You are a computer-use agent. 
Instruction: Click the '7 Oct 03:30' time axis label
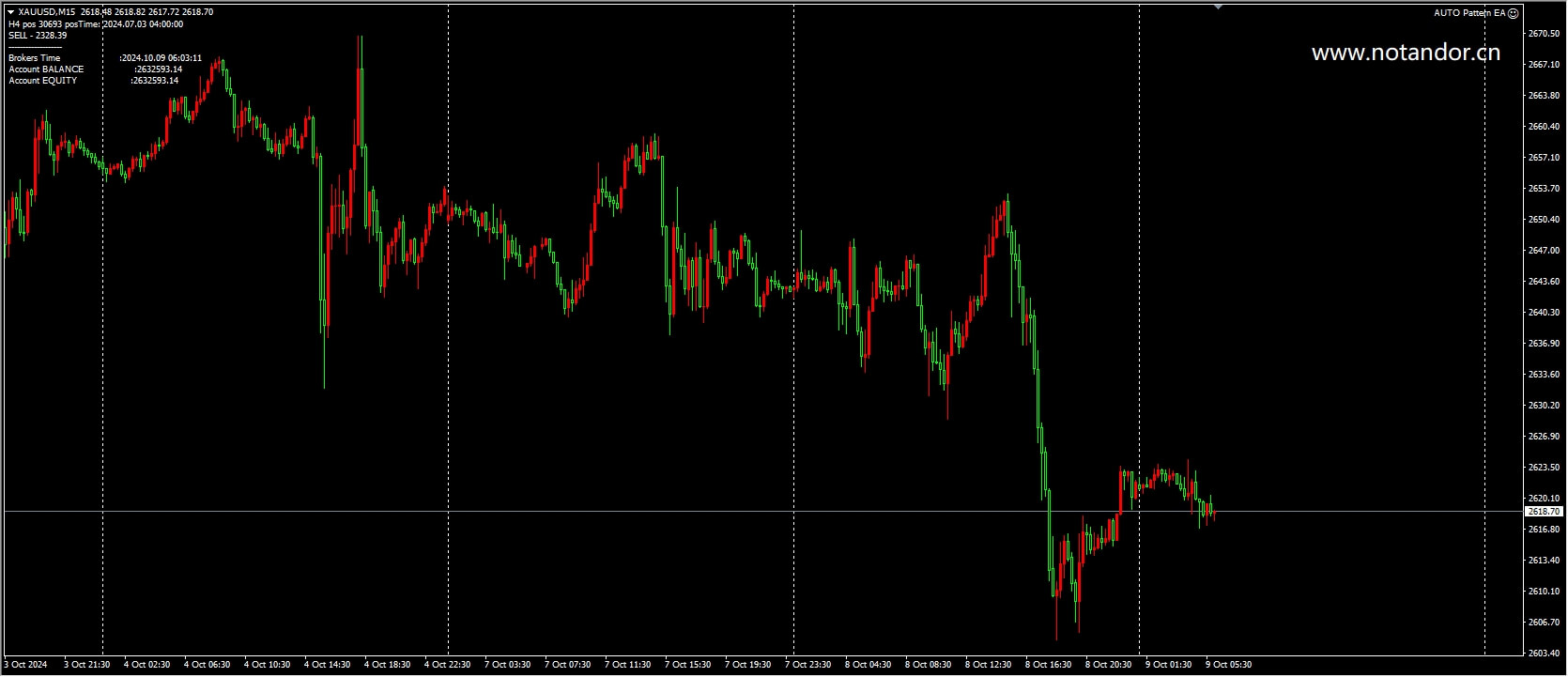coord(507,665)
